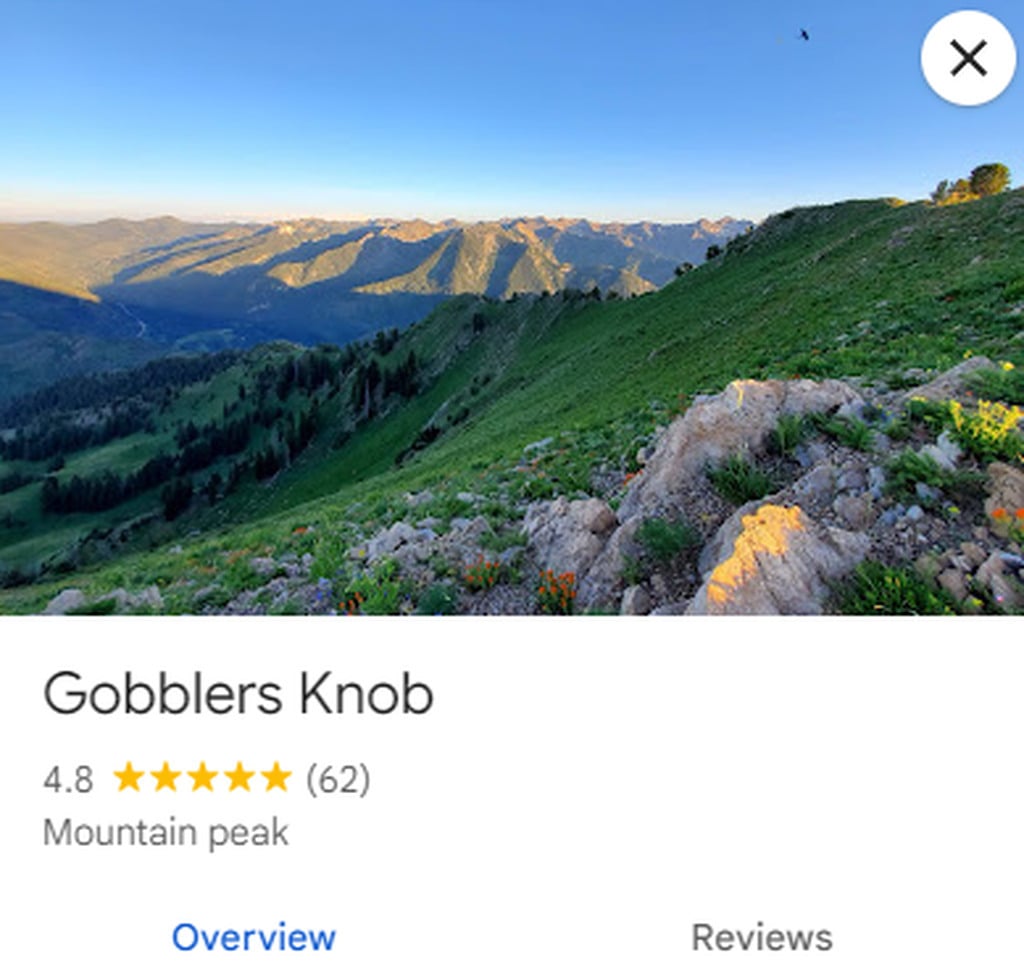Click the third yellow rating star
The height and width of the screenshot is (966, 1024).
click(202, 777)
